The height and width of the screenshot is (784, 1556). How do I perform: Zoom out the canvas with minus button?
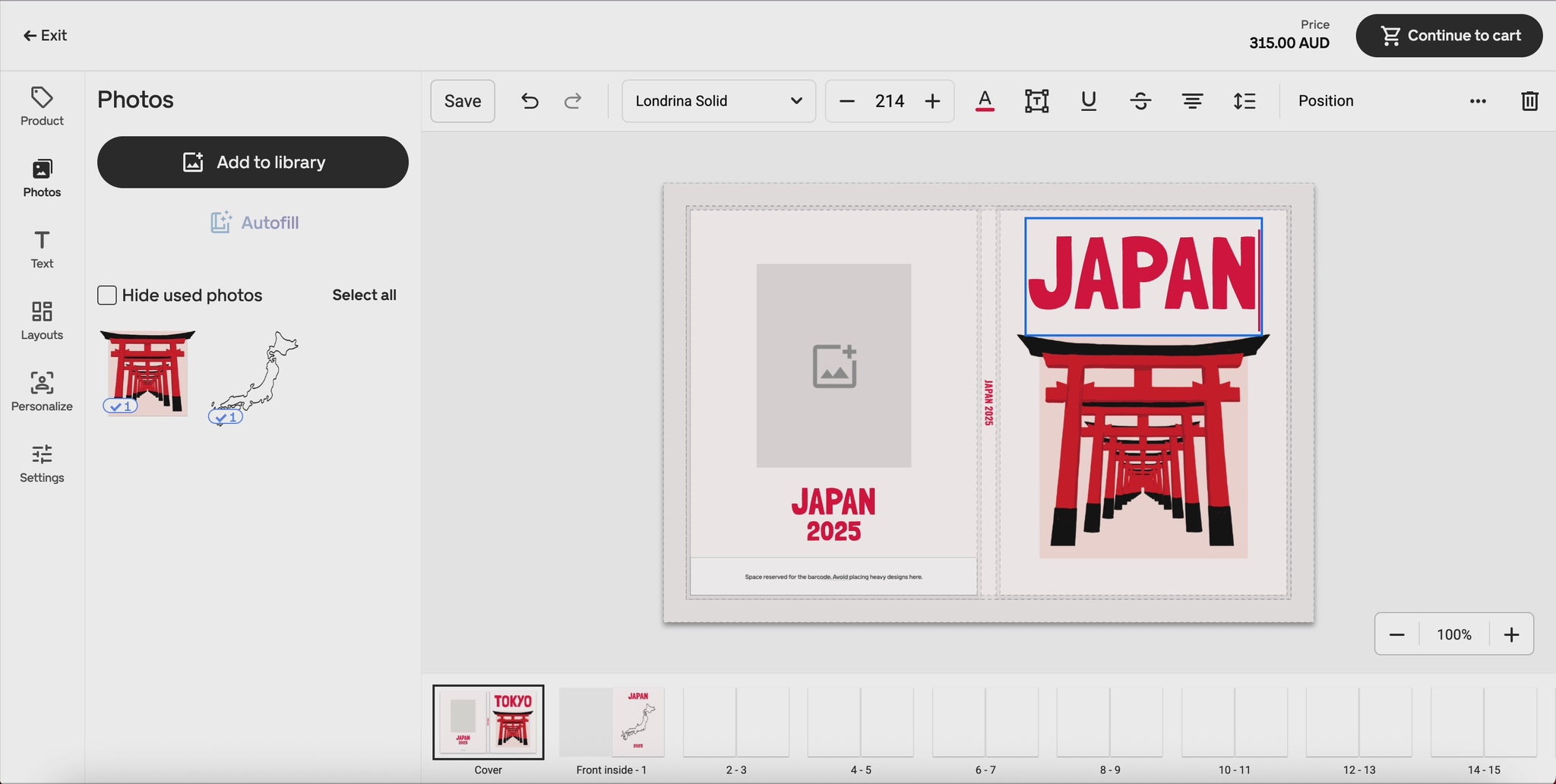tap(1396, 634)
